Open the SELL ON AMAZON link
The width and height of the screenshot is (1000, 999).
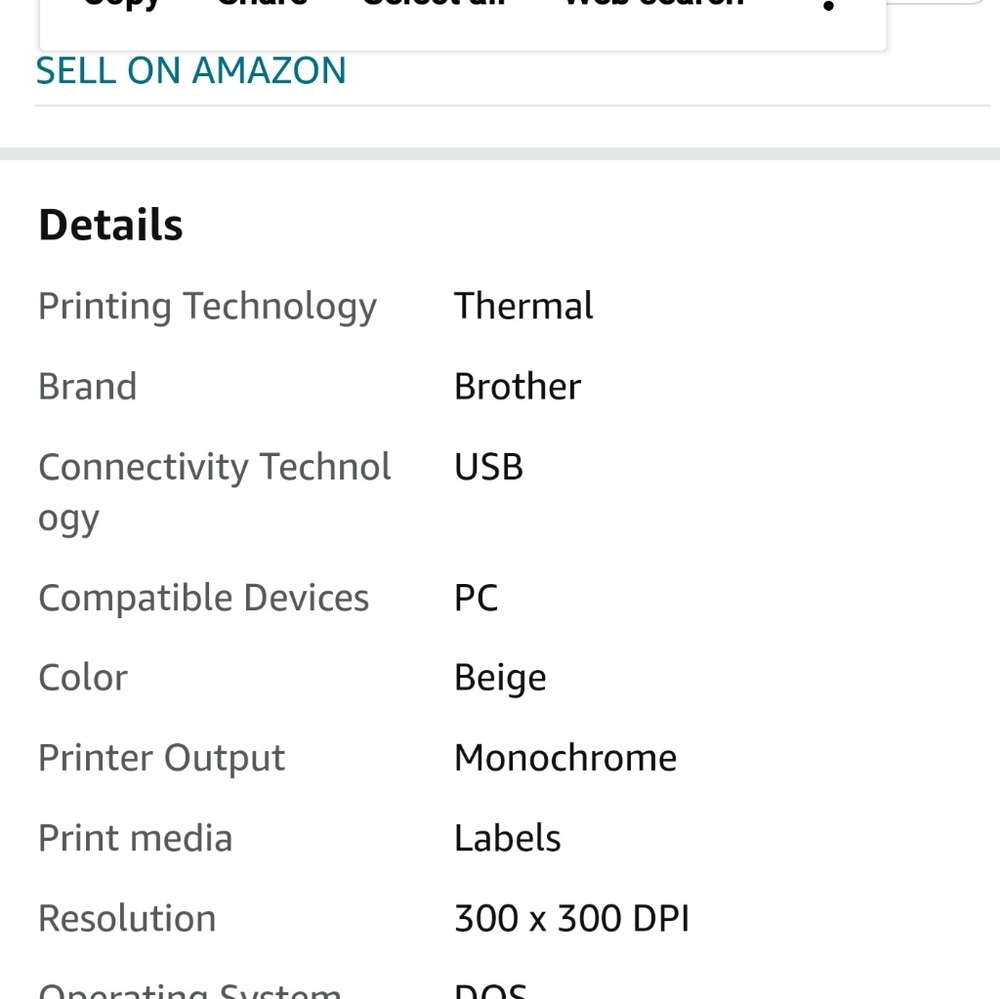[x=191, y=70]
